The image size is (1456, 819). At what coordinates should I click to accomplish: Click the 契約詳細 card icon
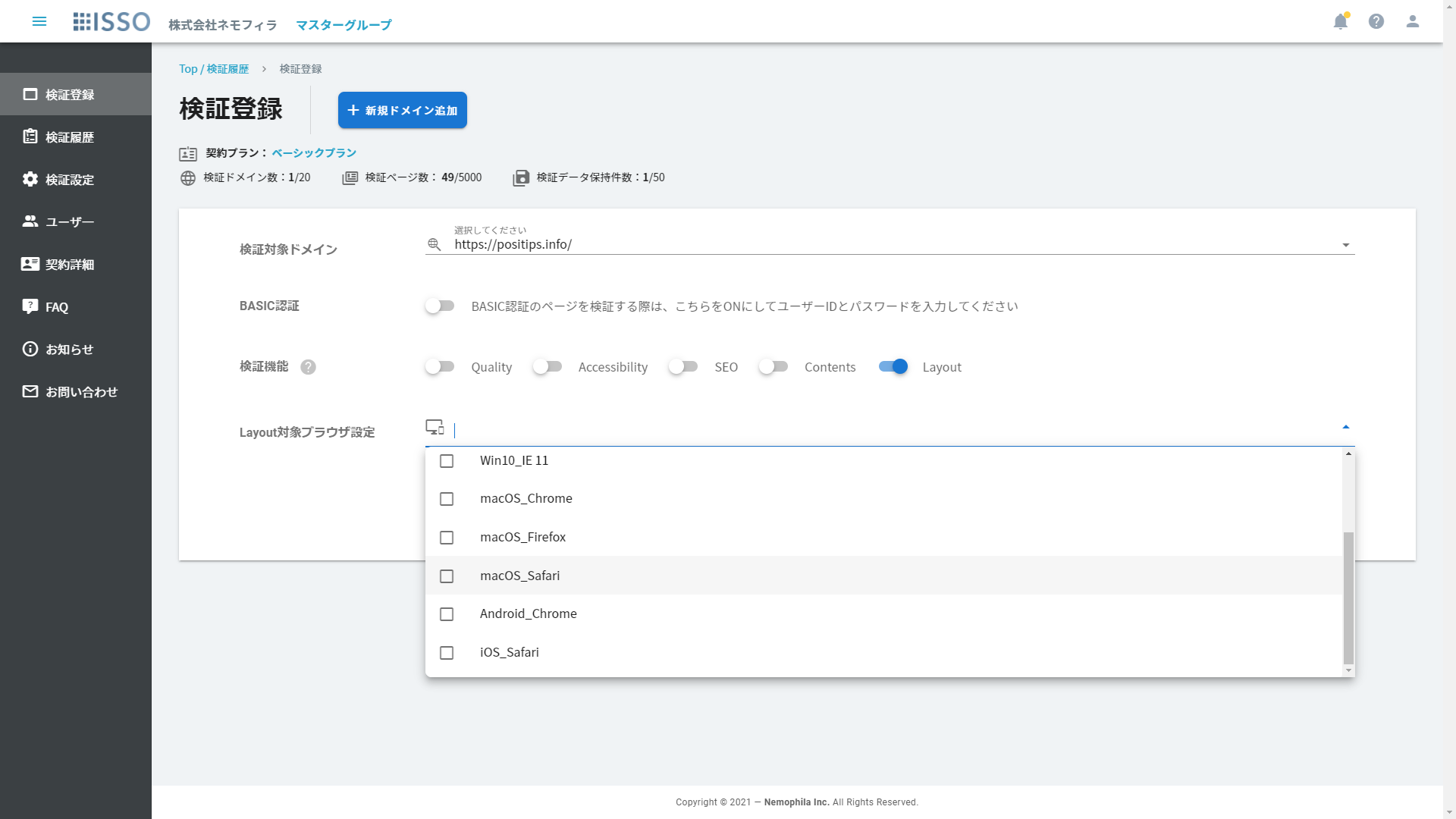click(30, 264)
